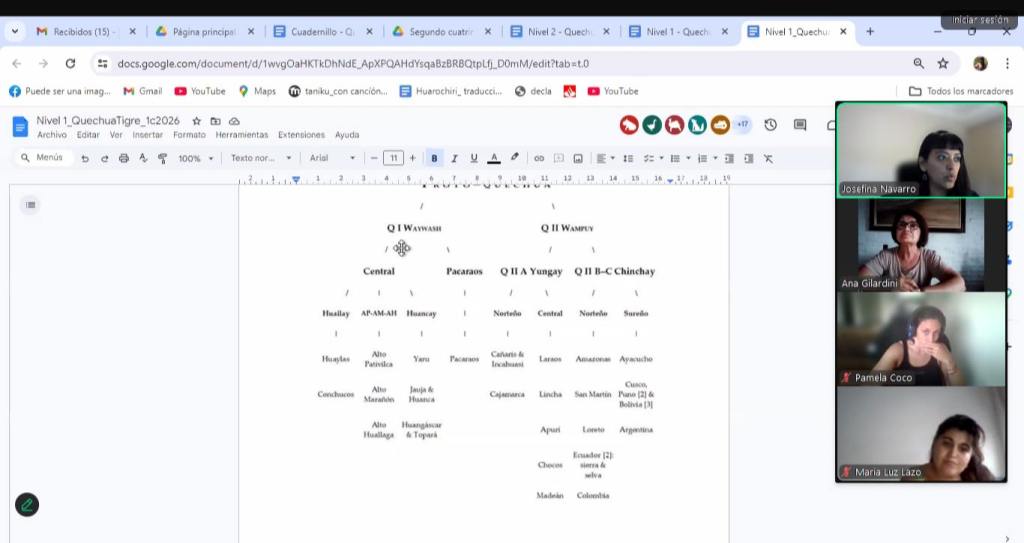Print the document using printer icon
This screenshot has height=543, width=1024.
[x=124, y=158]
